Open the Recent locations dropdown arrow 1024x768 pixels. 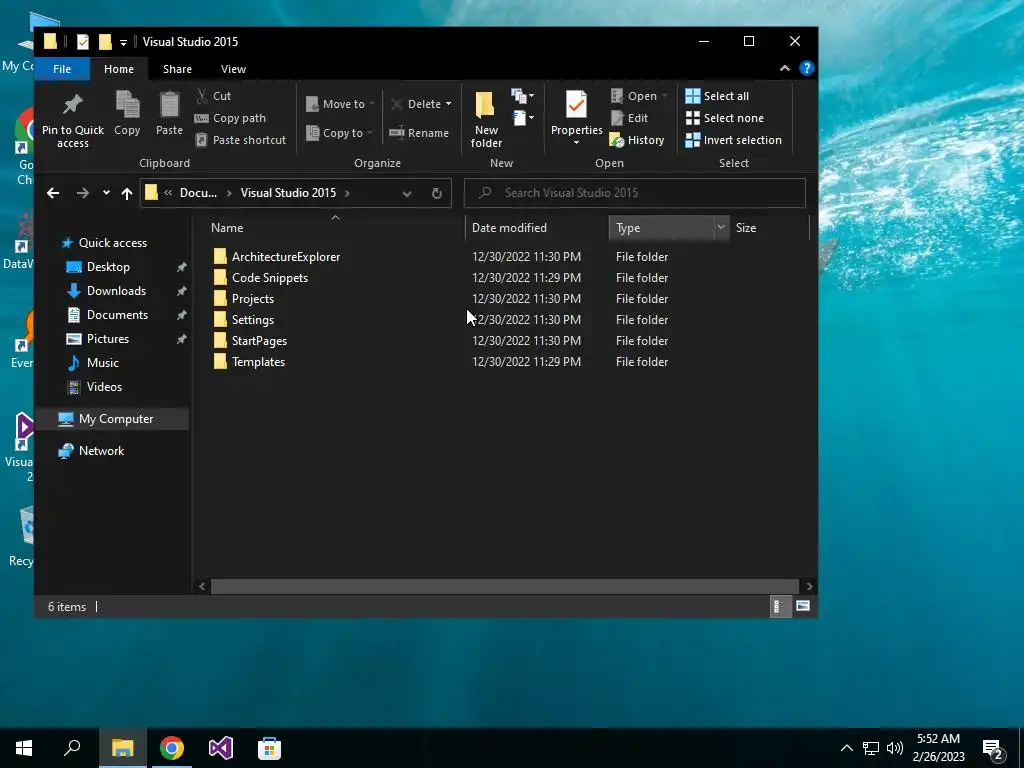click(106, 193)
